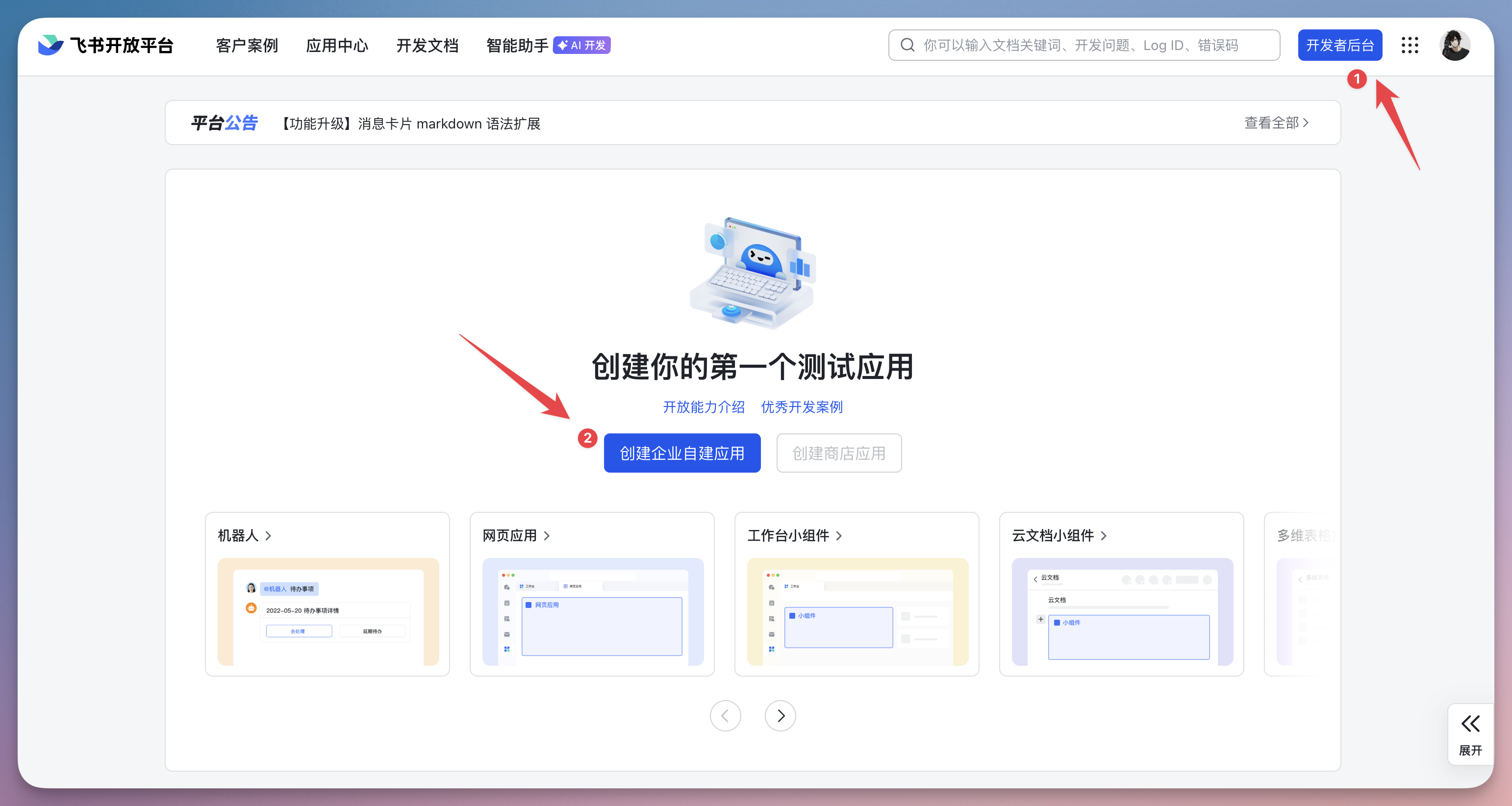Go to next carousel page arrow
This screenshot has height=806, width=1512.
pos(780,716)
